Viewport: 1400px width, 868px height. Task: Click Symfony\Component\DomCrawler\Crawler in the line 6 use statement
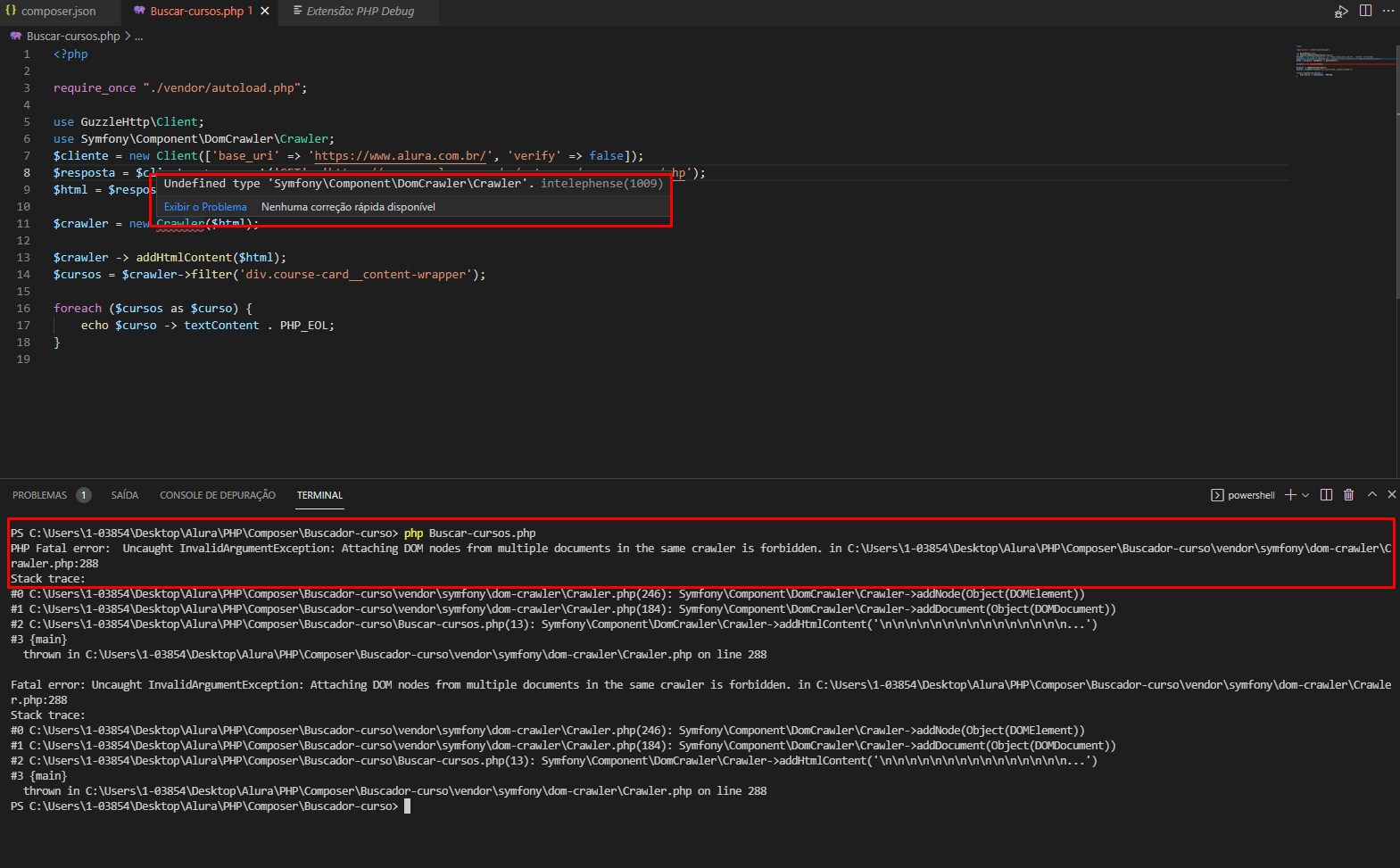204,139
